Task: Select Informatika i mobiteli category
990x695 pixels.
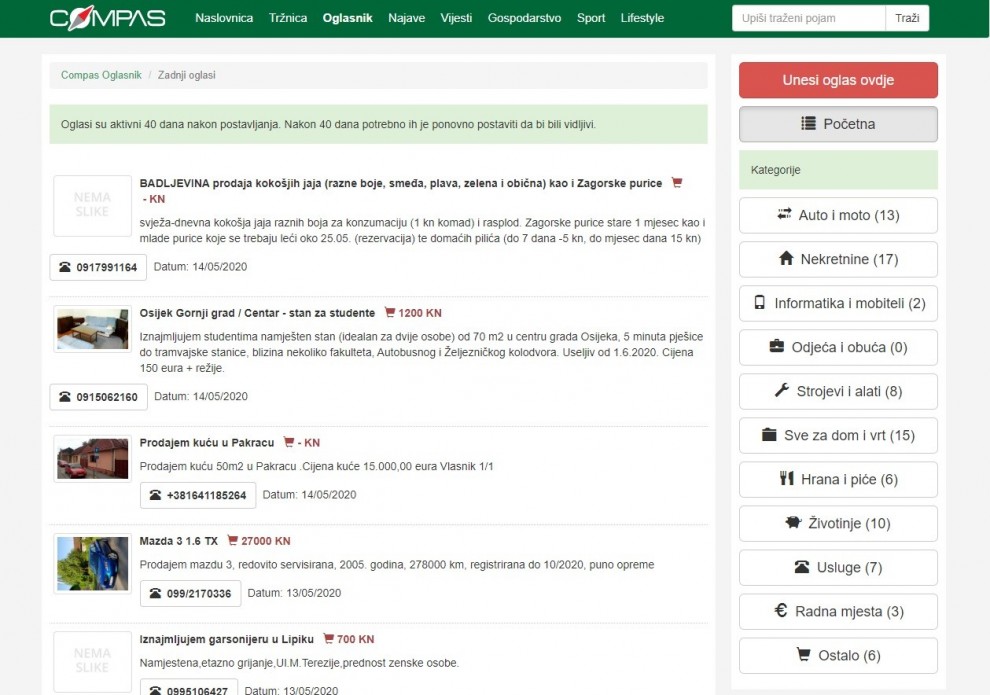Action: [838, 303]
